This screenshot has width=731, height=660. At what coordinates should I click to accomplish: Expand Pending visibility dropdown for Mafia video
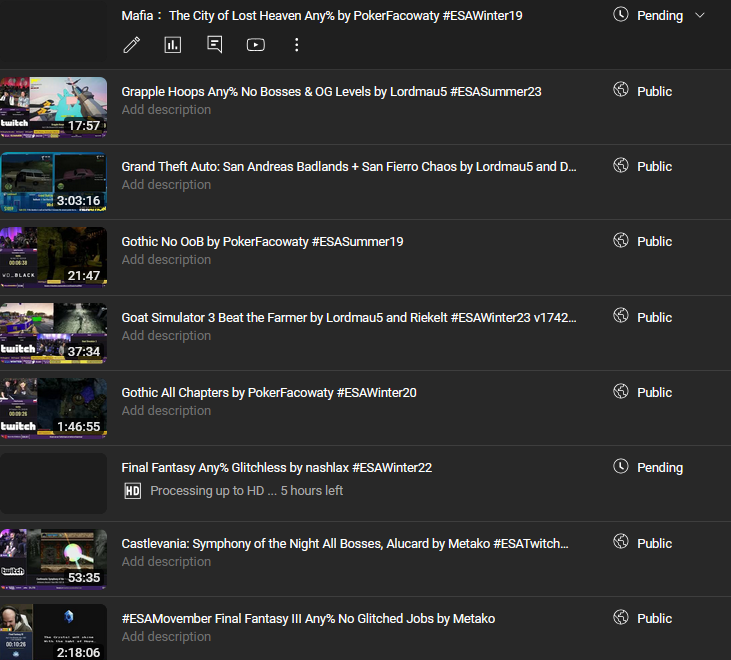(x=699, y=15)
